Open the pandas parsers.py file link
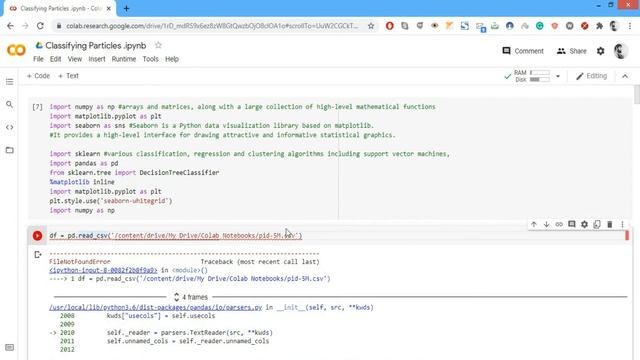This screenshot has height=360, width=640. click(x=156, y=307)
